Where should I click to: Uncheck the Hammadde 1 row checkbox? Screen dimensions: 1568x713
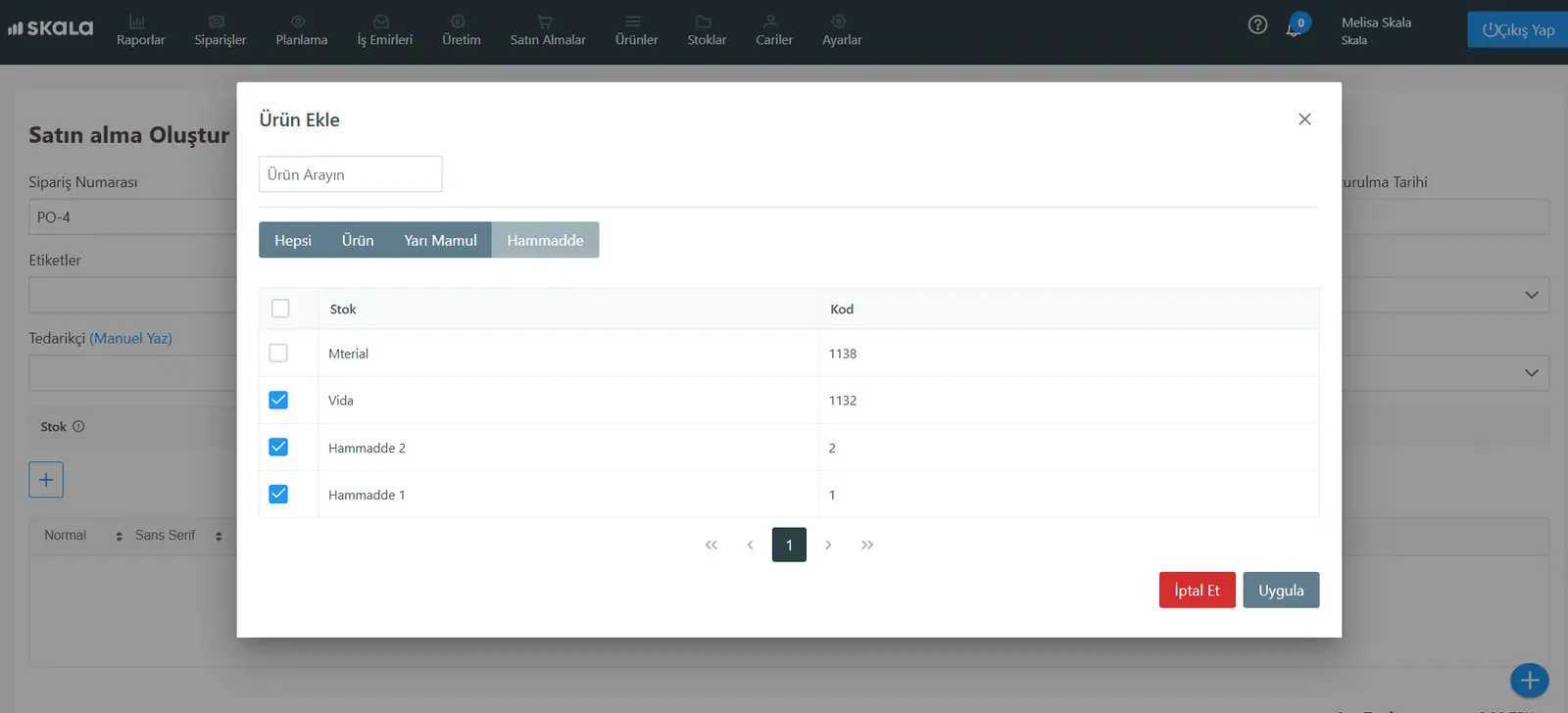pyautogui.click(x=278, y=494)
